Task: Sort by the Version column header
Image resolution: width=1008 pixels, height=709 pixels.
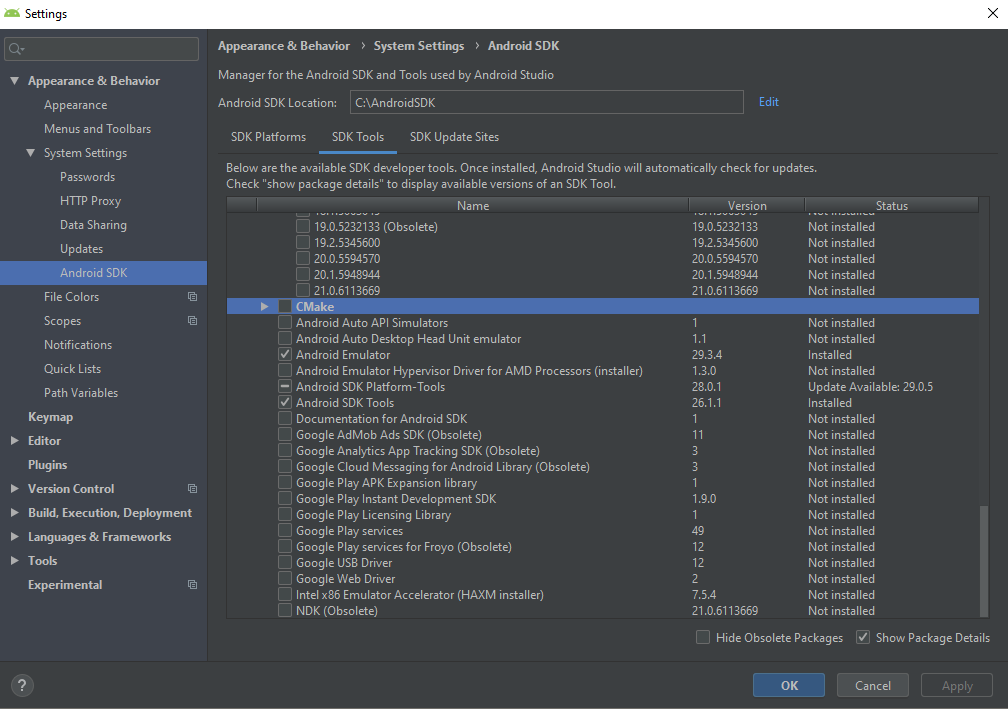Action: point(746,205)
